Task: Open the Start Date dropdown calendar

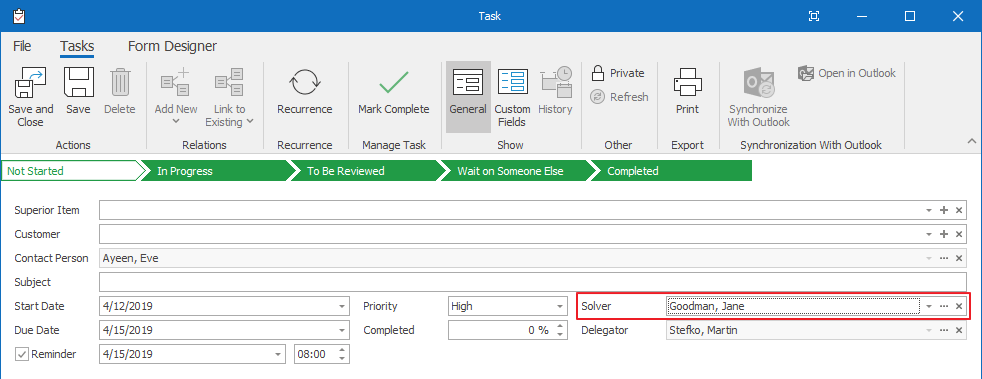Action: point(342,307)
